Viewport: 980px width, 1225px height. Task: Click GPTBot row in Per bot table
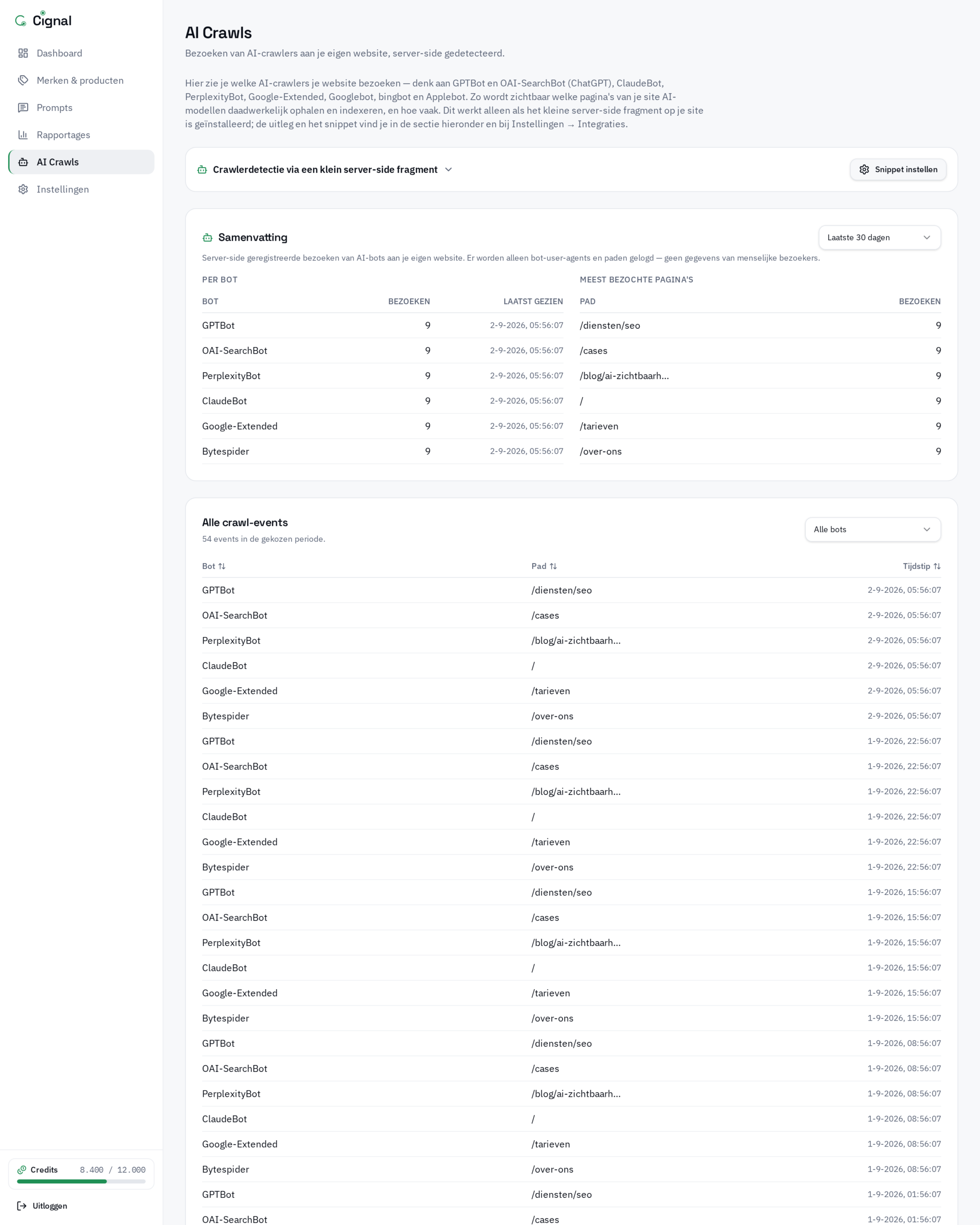(x=383, y=325)
